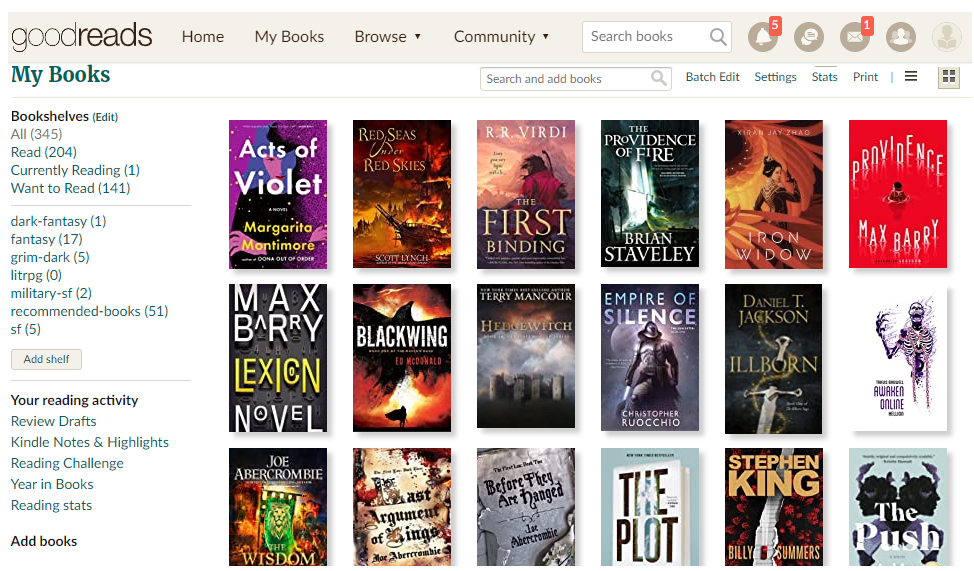
Task: Open Providence by Max Barry cover
Action: pos(898,194)
